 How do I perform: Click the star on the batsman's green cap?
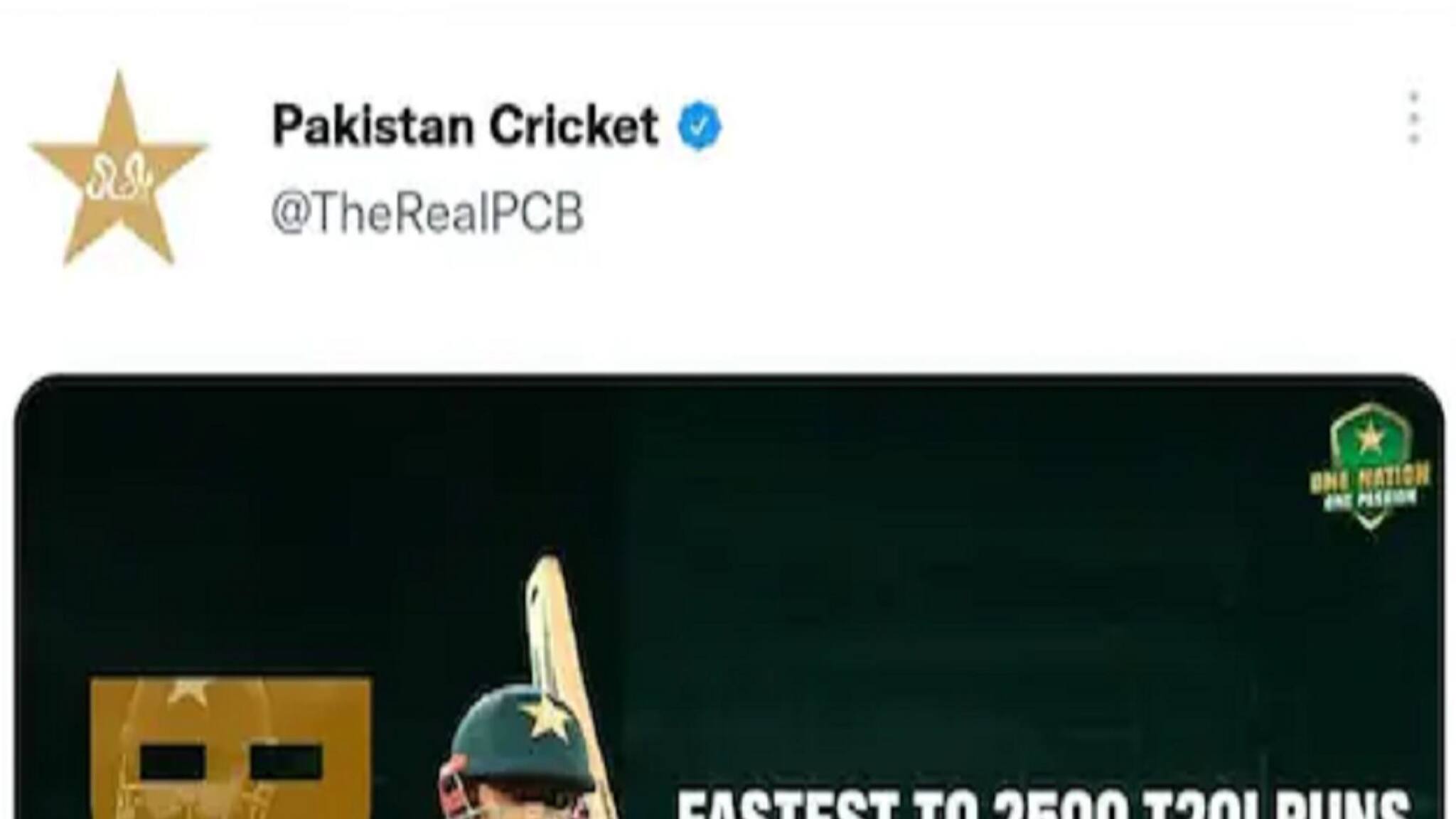pos(545,717)
